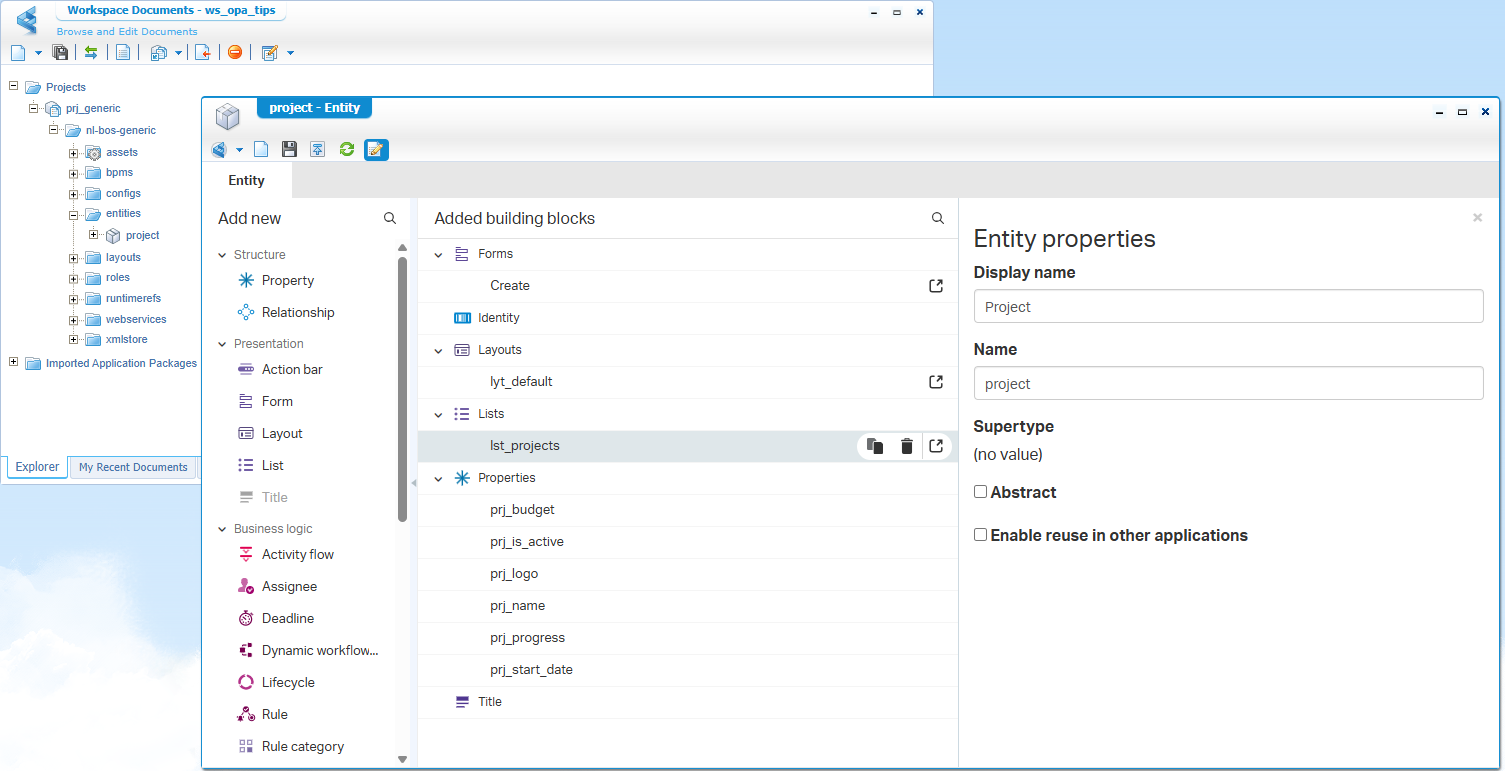Switch to My Recent Documents tab
Viewport: 1505px width, 771px height.
tap(133, 467)
